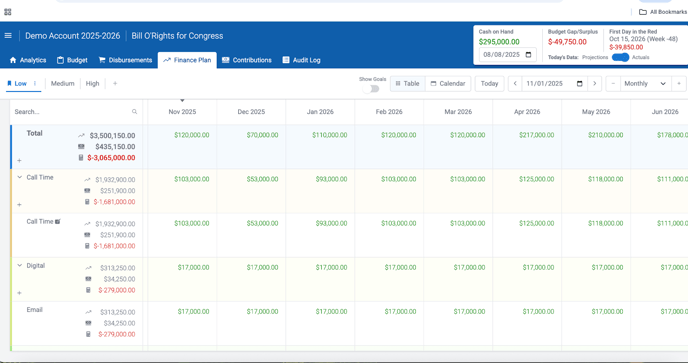Click the Nov 2025 column header

182,112
